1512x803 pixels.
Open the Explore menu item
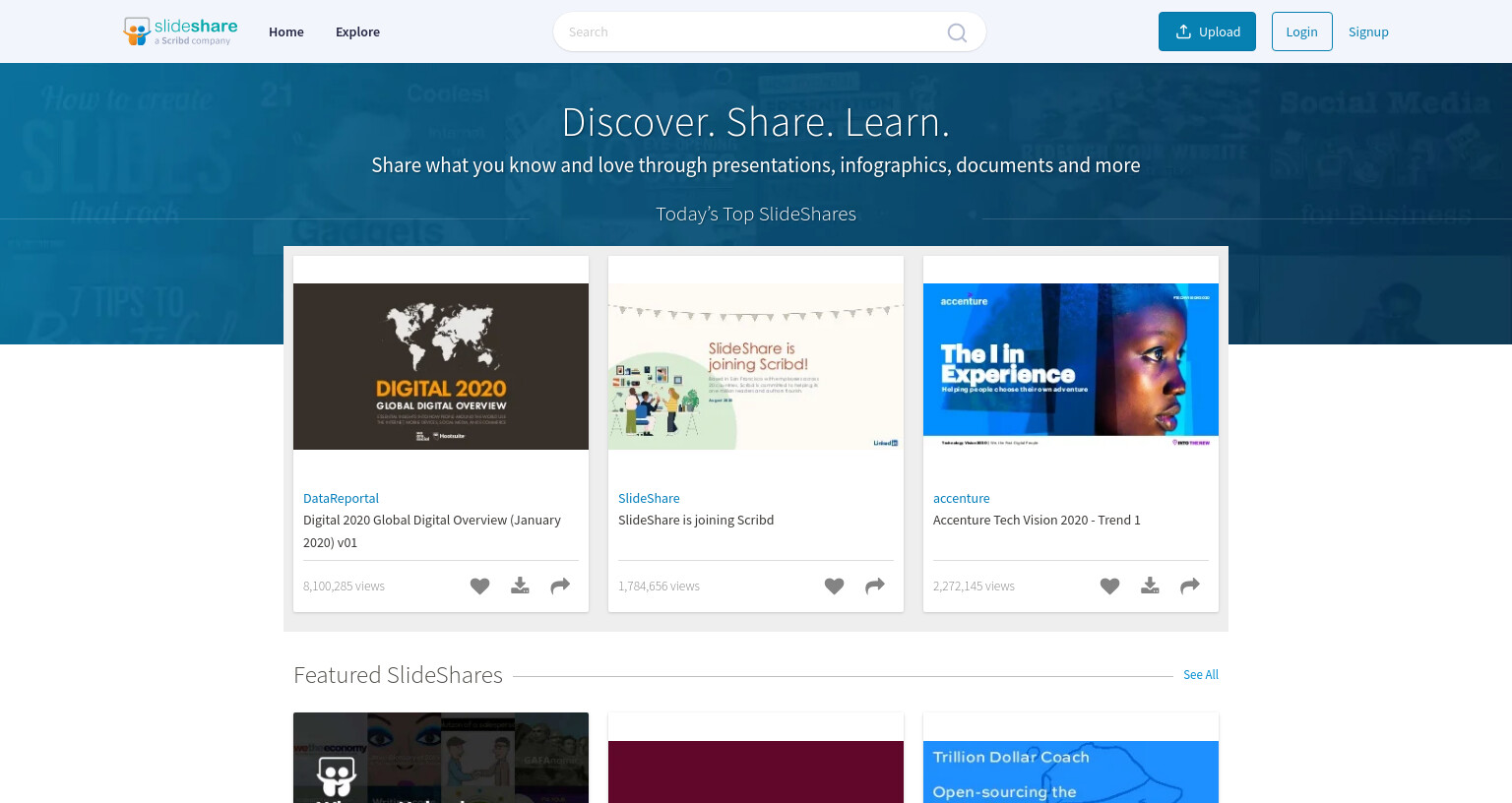tap(357, 31)
